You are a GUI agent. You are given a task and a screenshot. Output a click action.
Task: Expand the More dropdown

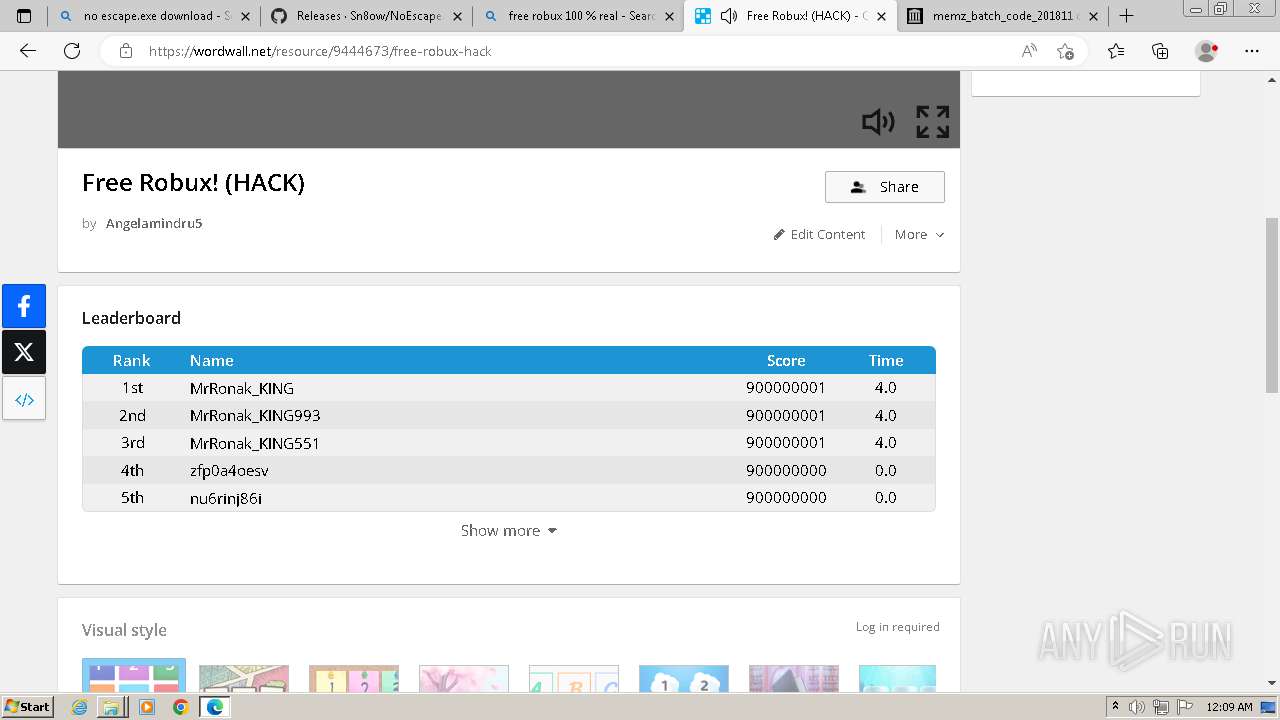(x=919, y=234)
